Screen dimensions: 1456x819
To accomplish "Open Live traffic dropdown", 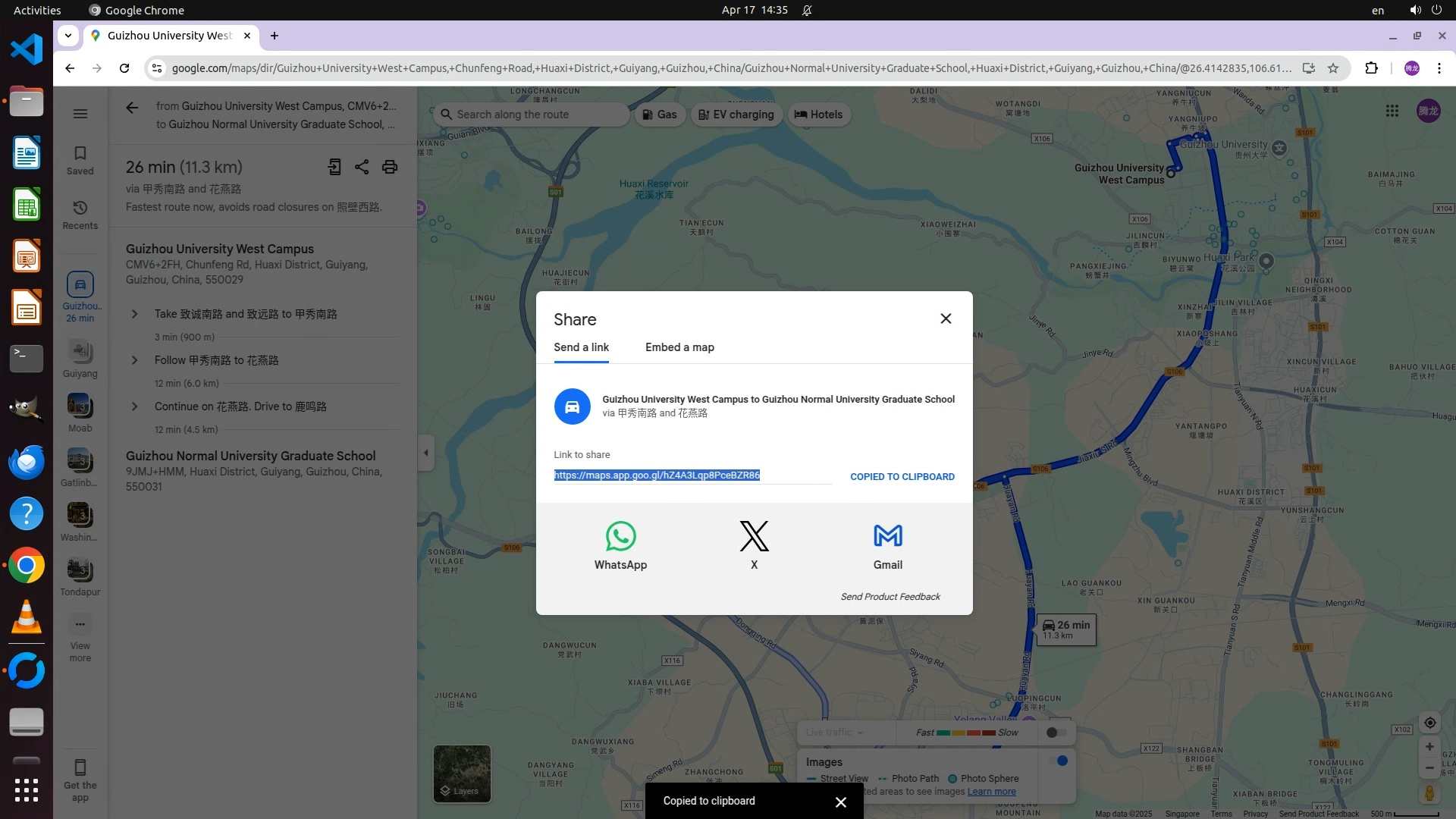I will tap(834, 733).
